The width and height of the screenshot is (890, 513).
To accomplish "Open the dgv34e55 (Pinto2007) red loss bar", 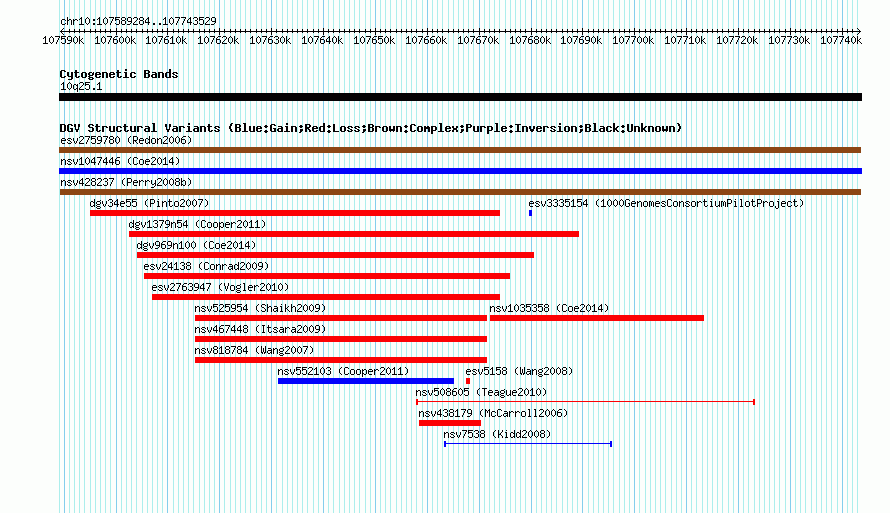I will coord(295,213).
